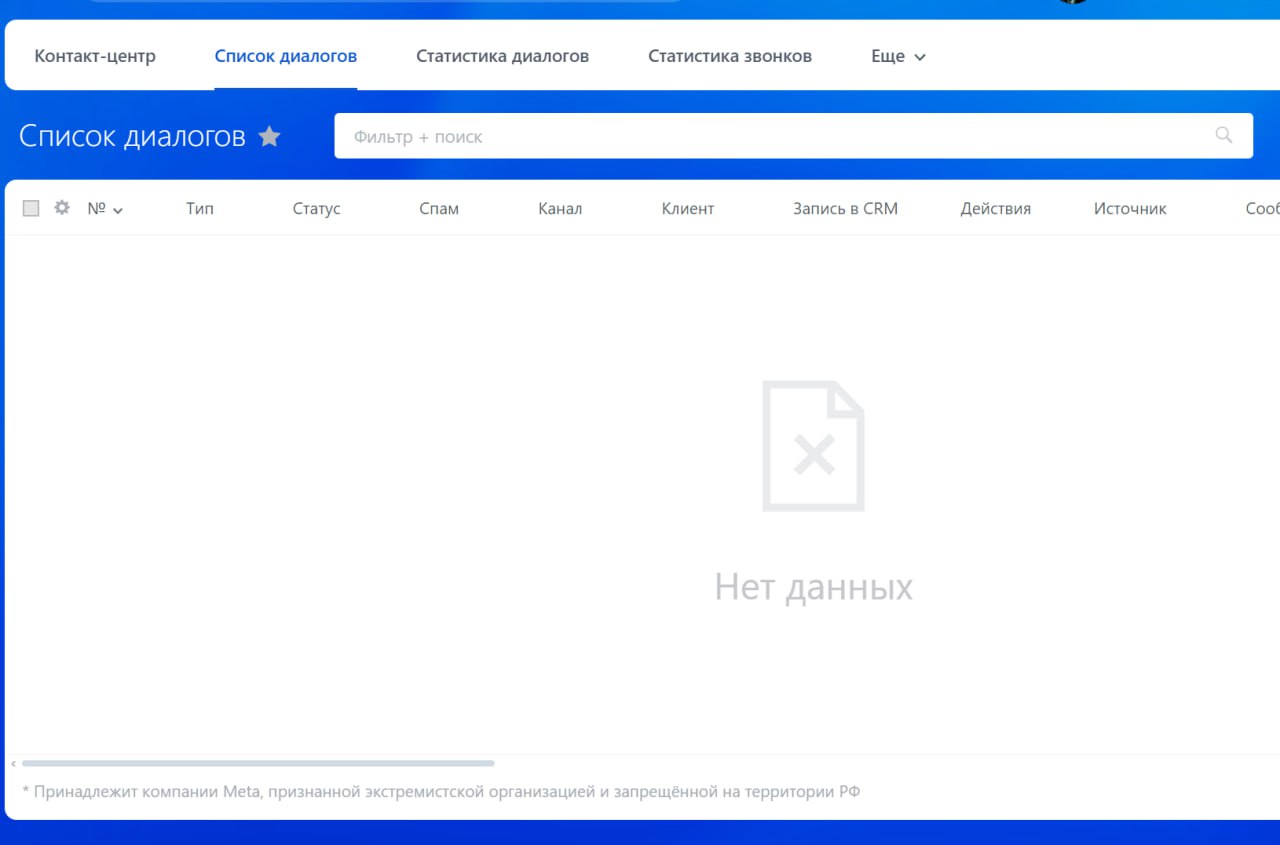The height and width of the screenshot is (845, 1280).
Task: Click the left scroll arrow of horizontal scrollbar
Action: (x=13, y=763)
